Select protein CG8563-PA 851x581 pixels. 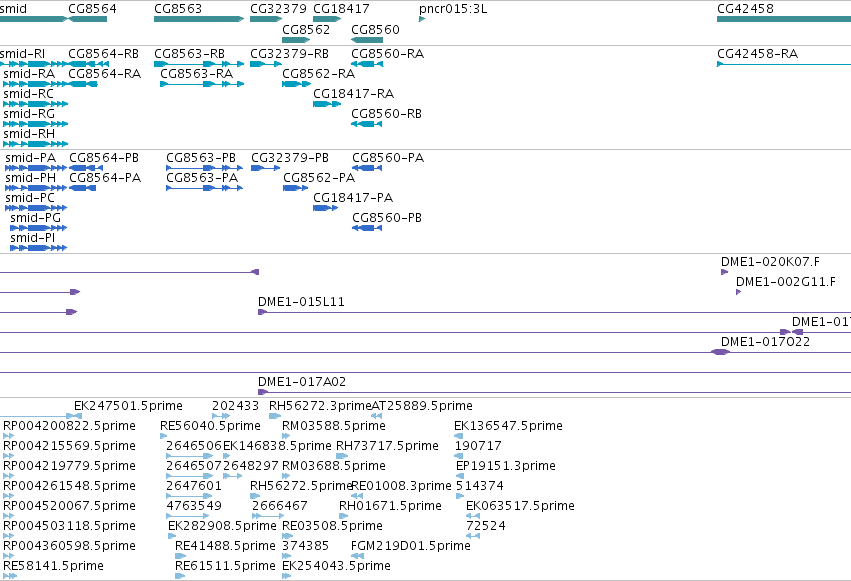(x=202, y=178)
